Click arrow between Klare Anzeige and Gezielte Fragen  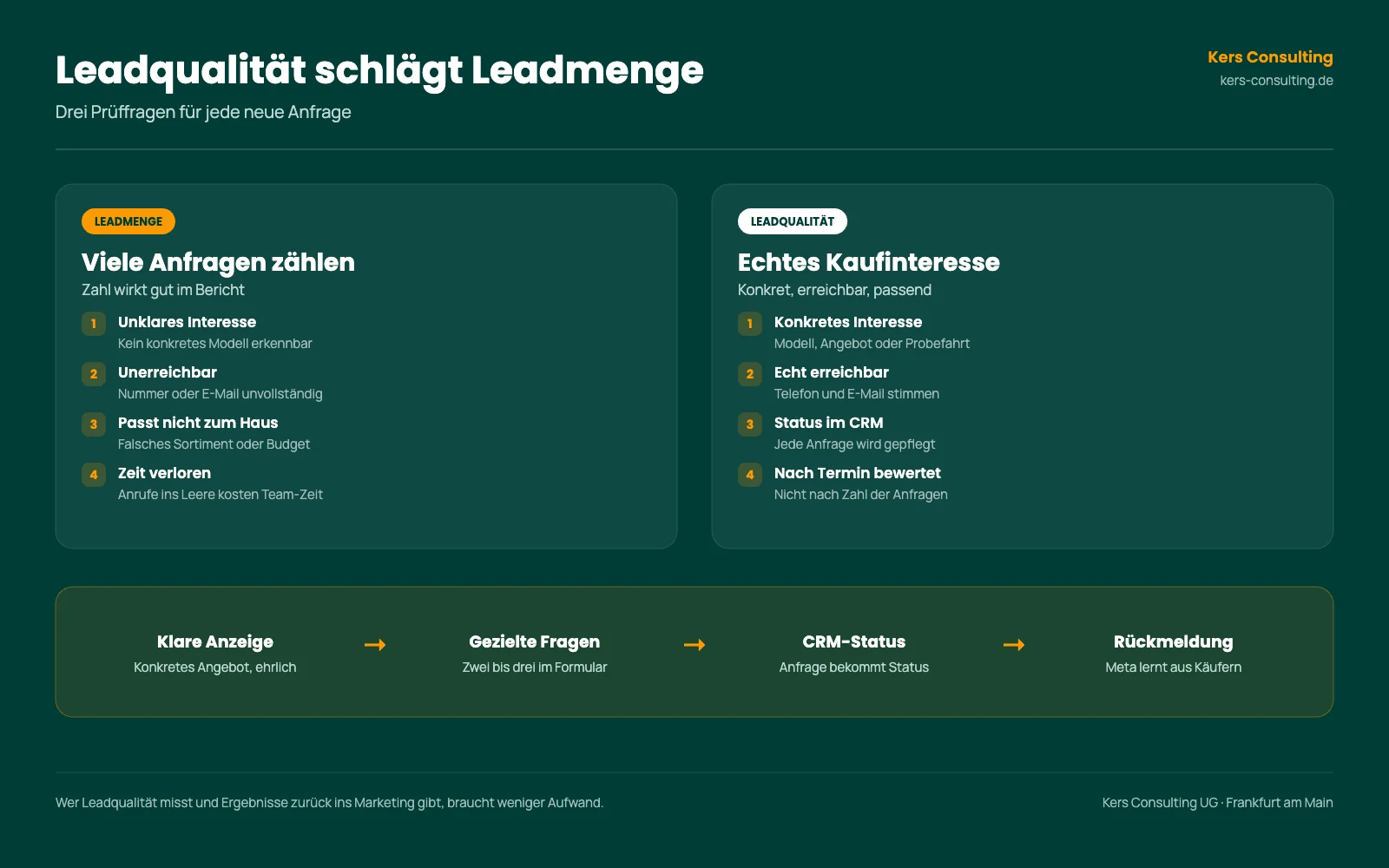[x=375, y=645]
